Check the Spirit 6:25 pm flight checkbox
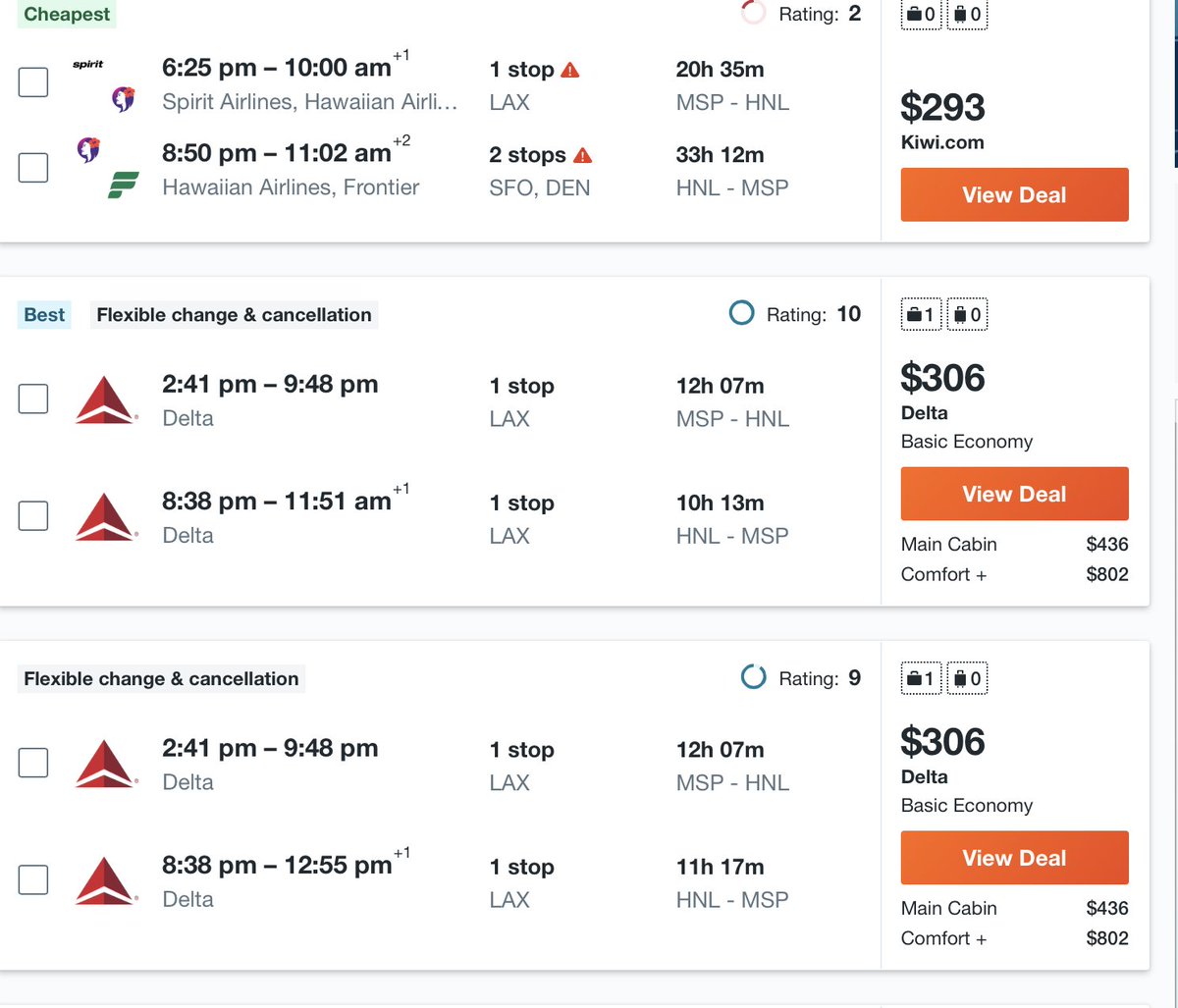1178x1008 pixels. [33, 82]
